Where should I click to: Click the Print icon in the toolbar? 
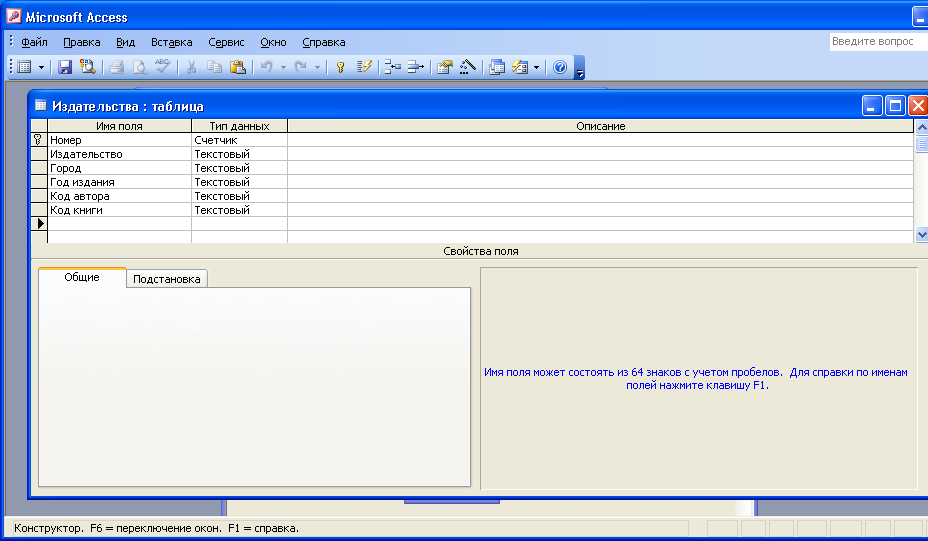click(x=117, y=67)
